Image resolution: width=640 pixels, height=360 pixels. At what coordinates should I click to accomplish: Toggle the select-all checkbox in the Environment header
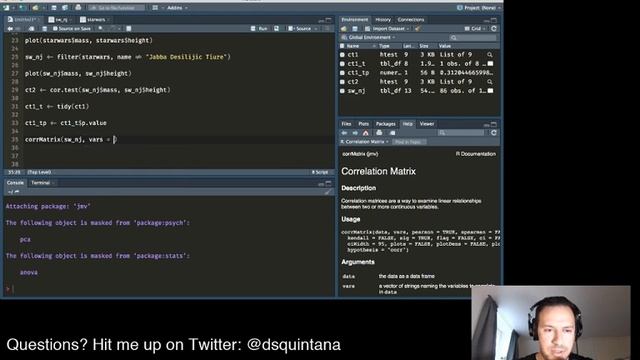pyautogui.click(x=342, y=46)
